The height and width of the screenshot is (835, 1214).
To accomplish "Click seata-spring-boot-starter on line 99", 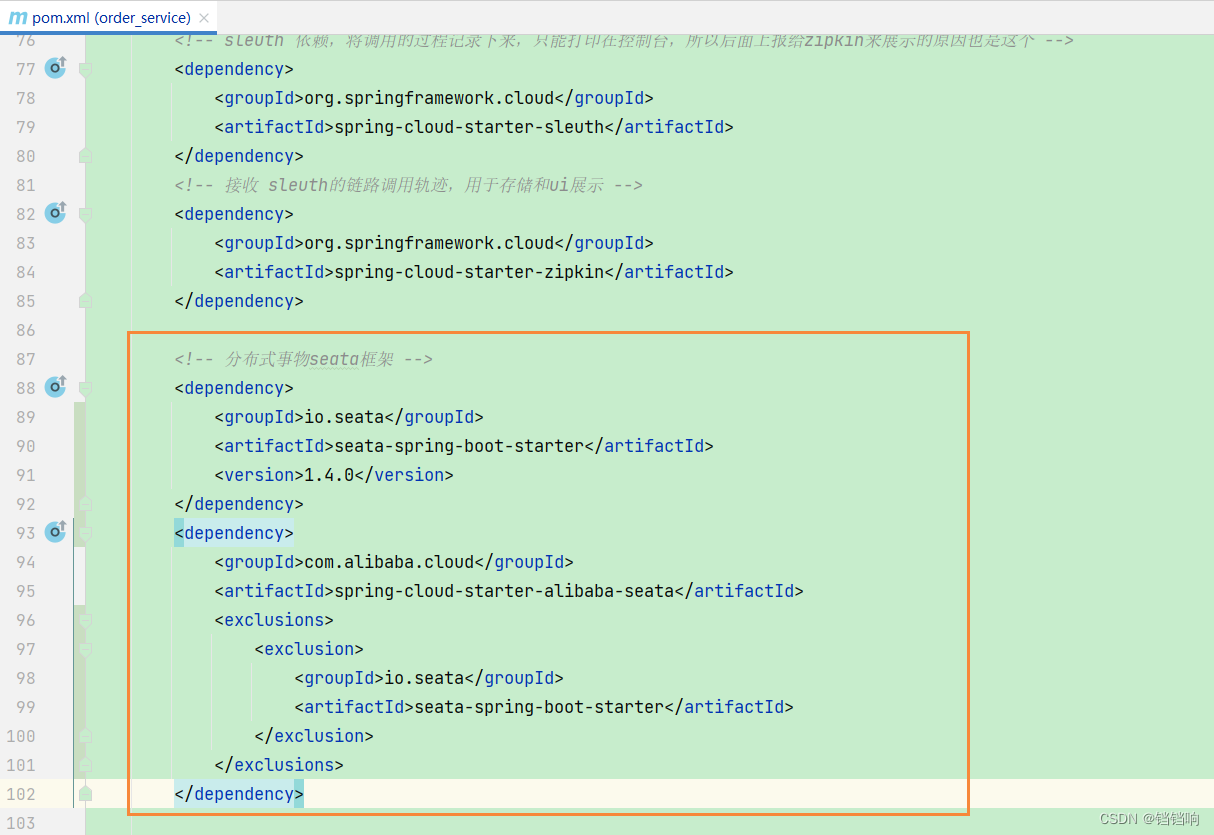I will [539, 707].
